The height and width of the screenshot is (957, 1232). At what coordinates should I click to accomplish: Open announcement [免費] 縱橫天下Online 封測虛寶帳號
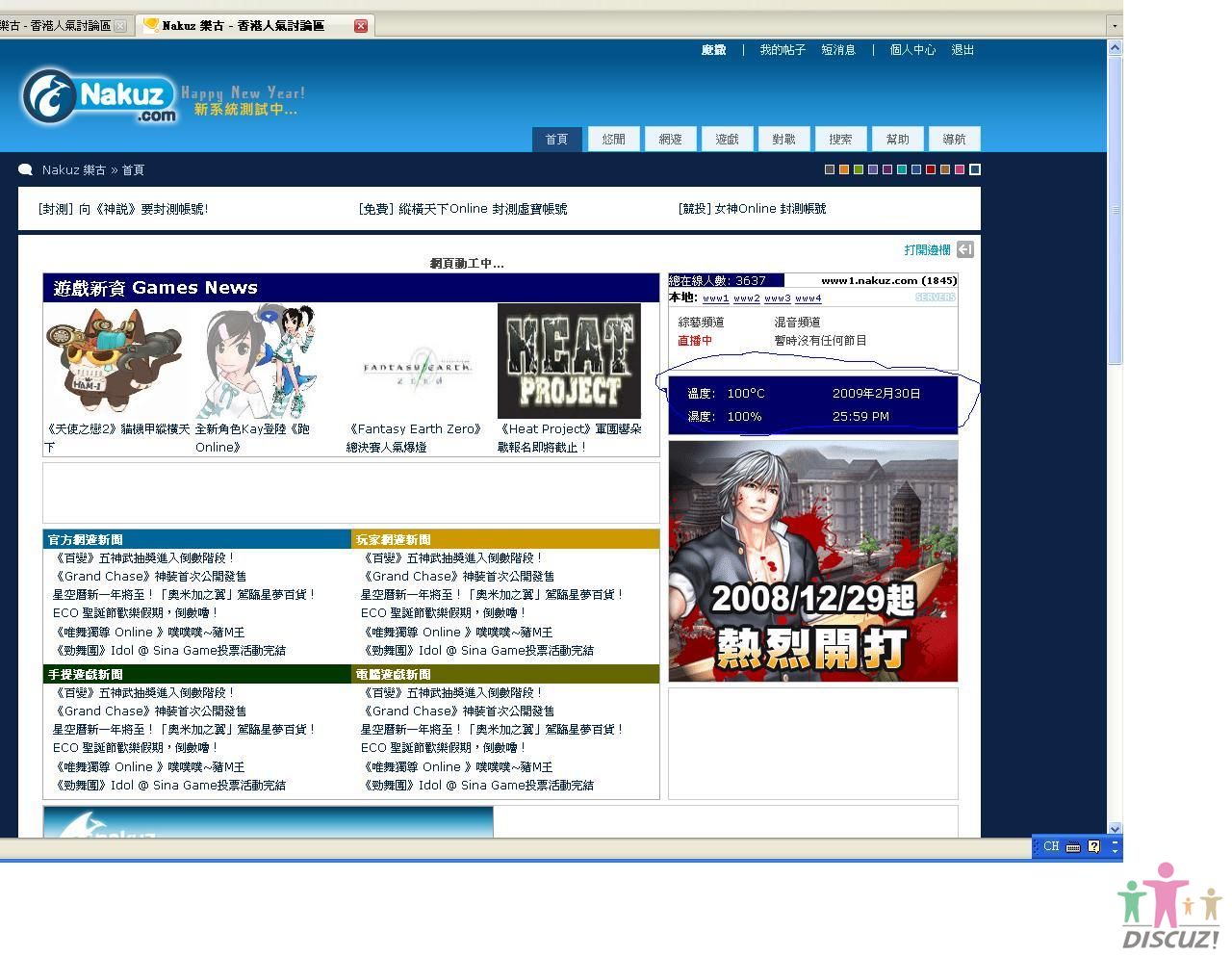pos(463,209)
